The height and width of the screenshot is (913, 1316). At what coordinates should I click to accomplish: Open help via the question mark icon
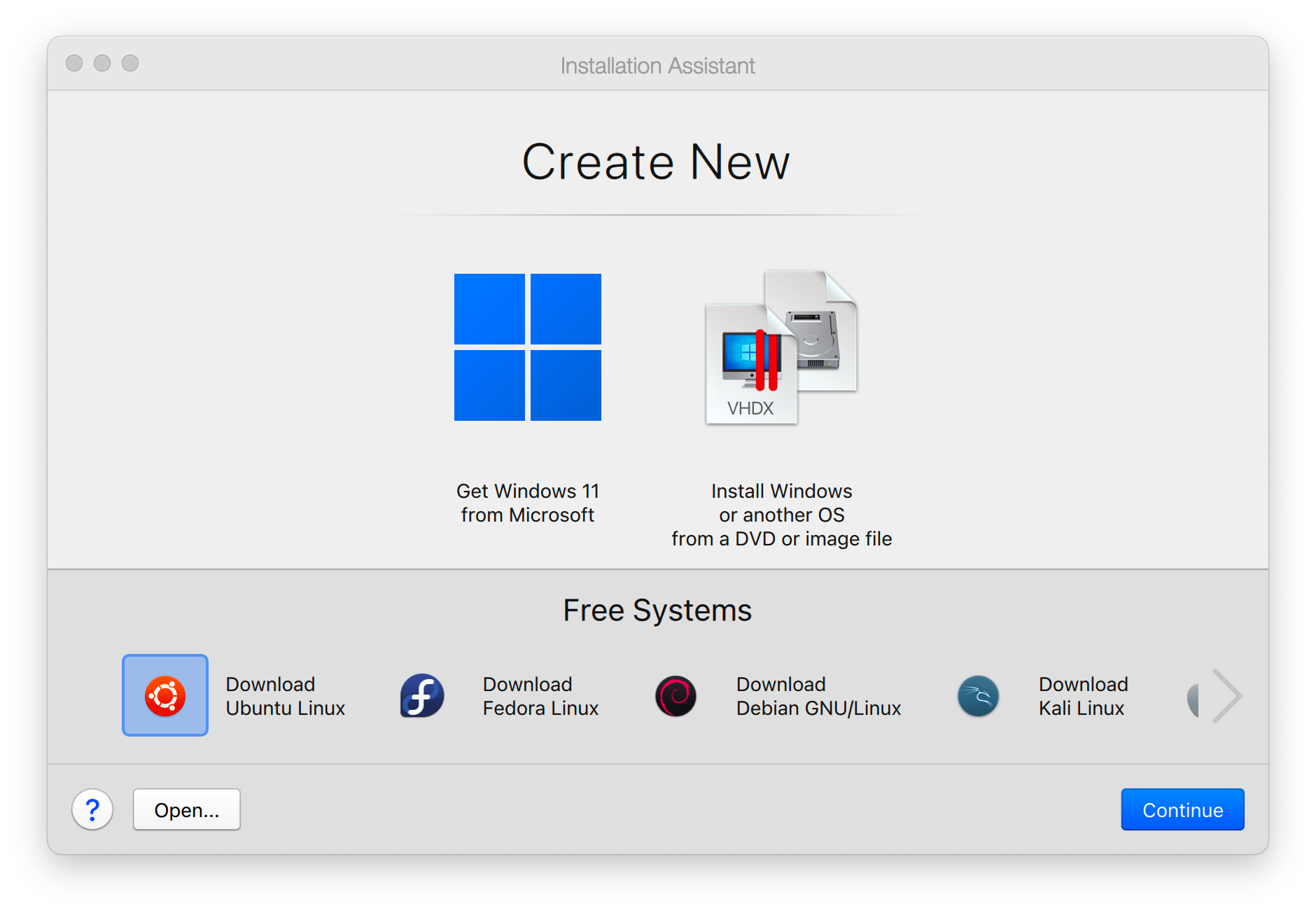coord(92,809)
